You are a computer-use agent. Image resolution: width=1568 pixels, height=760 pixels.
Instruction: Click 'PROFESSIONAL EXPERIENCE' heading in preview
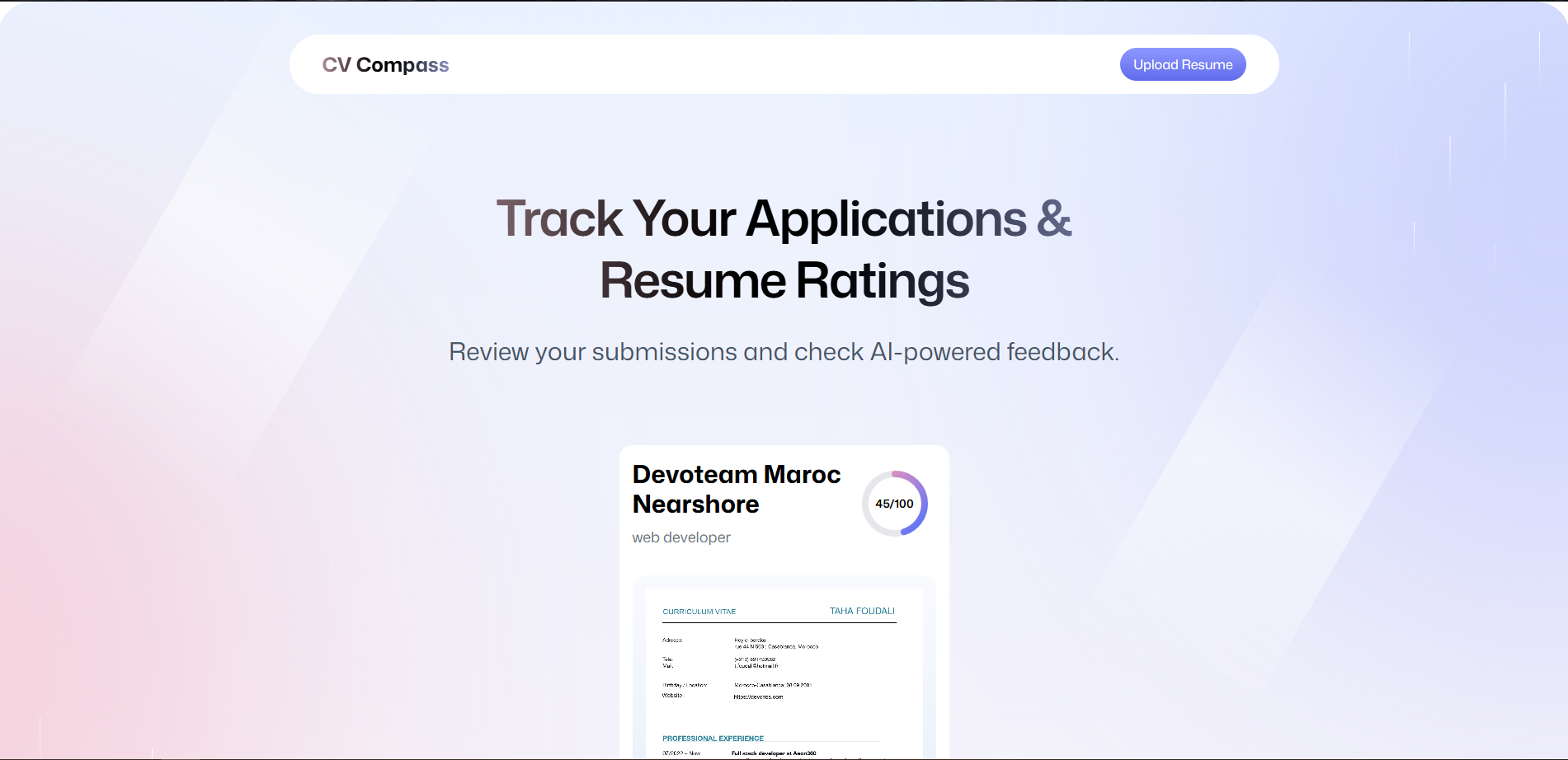713,739
